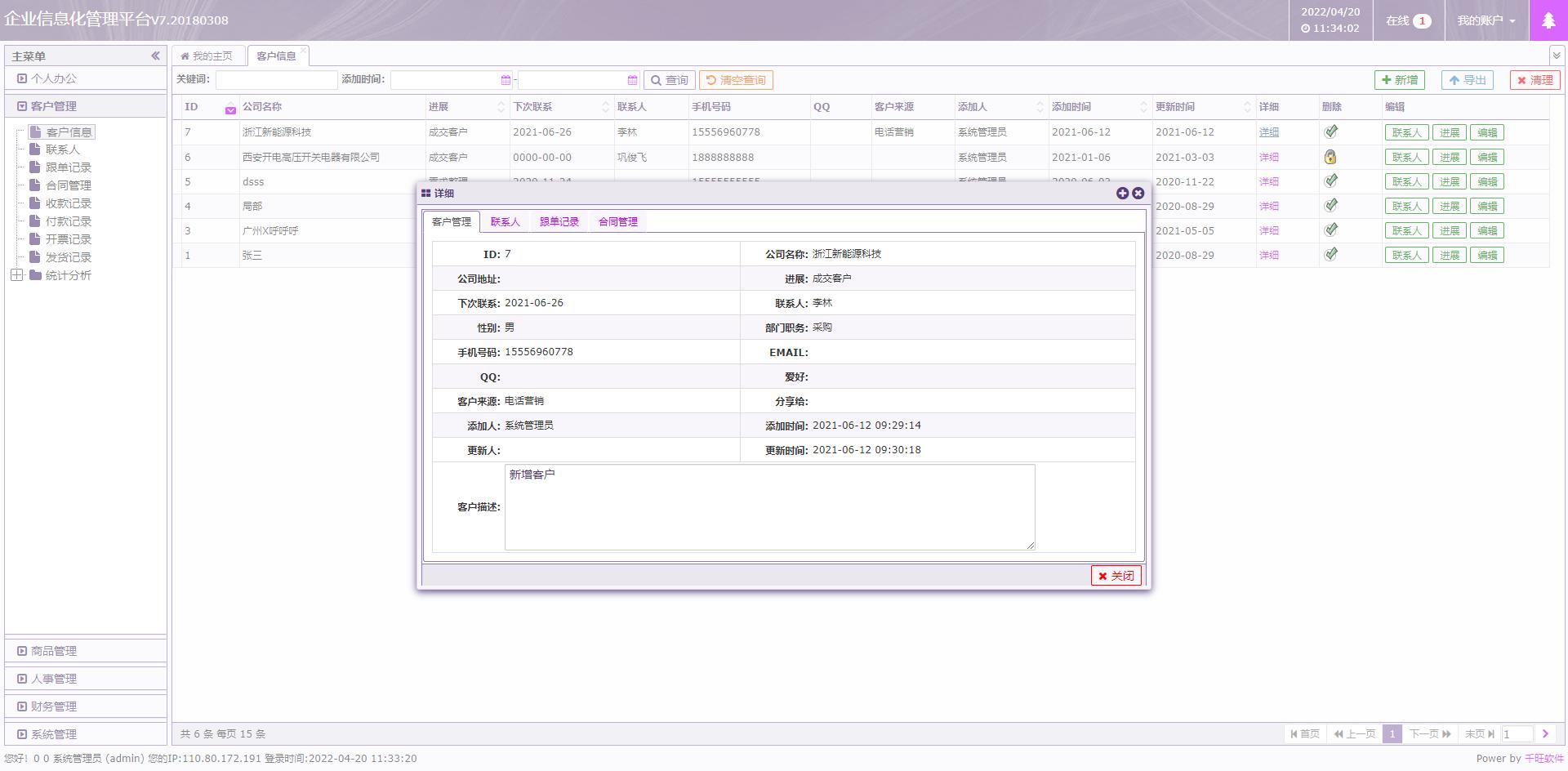The image size is (1568, 771).
Task: Open the end date calendar picker icon
Action: (x=632, y=80)
